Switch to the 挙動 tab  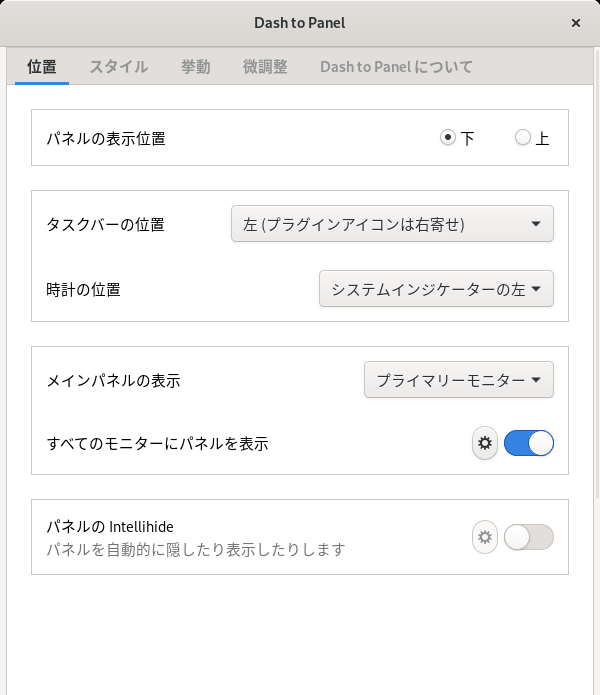195,66
